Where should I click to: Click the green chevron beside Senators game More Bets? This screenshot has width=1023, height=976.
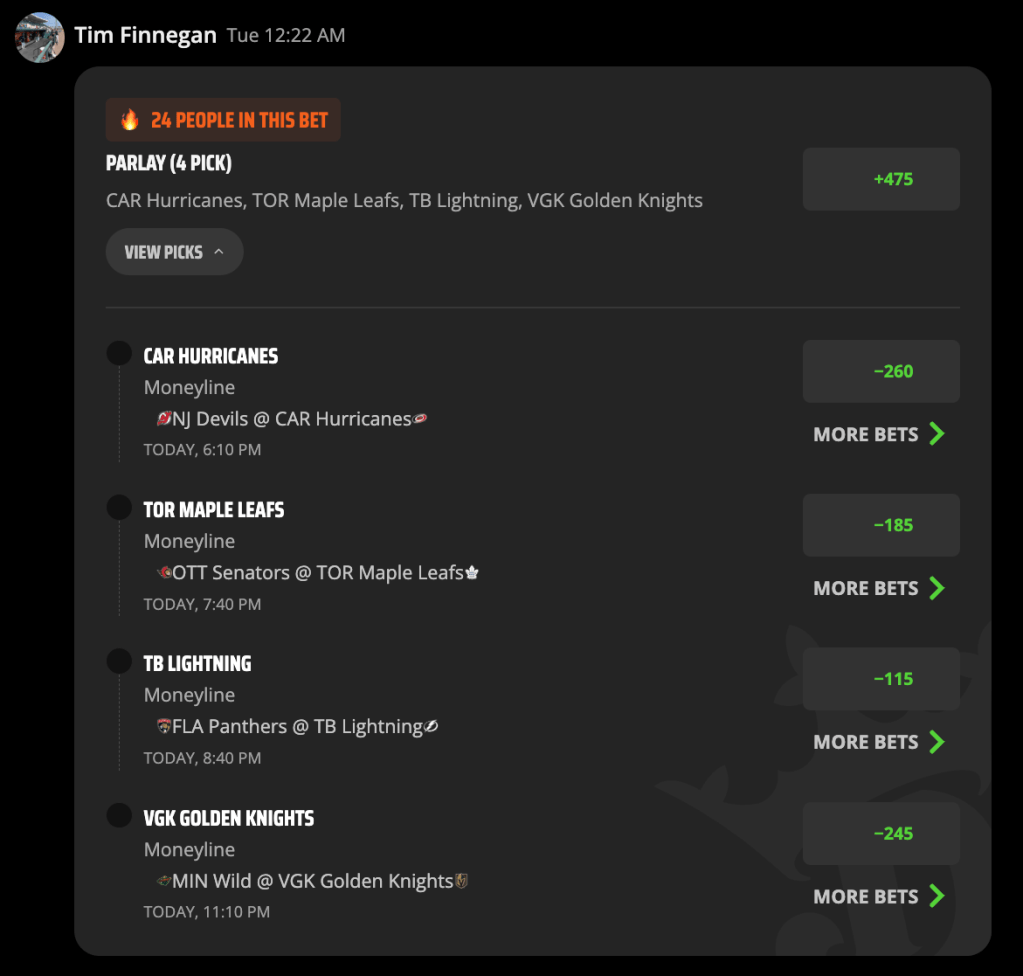937,588
